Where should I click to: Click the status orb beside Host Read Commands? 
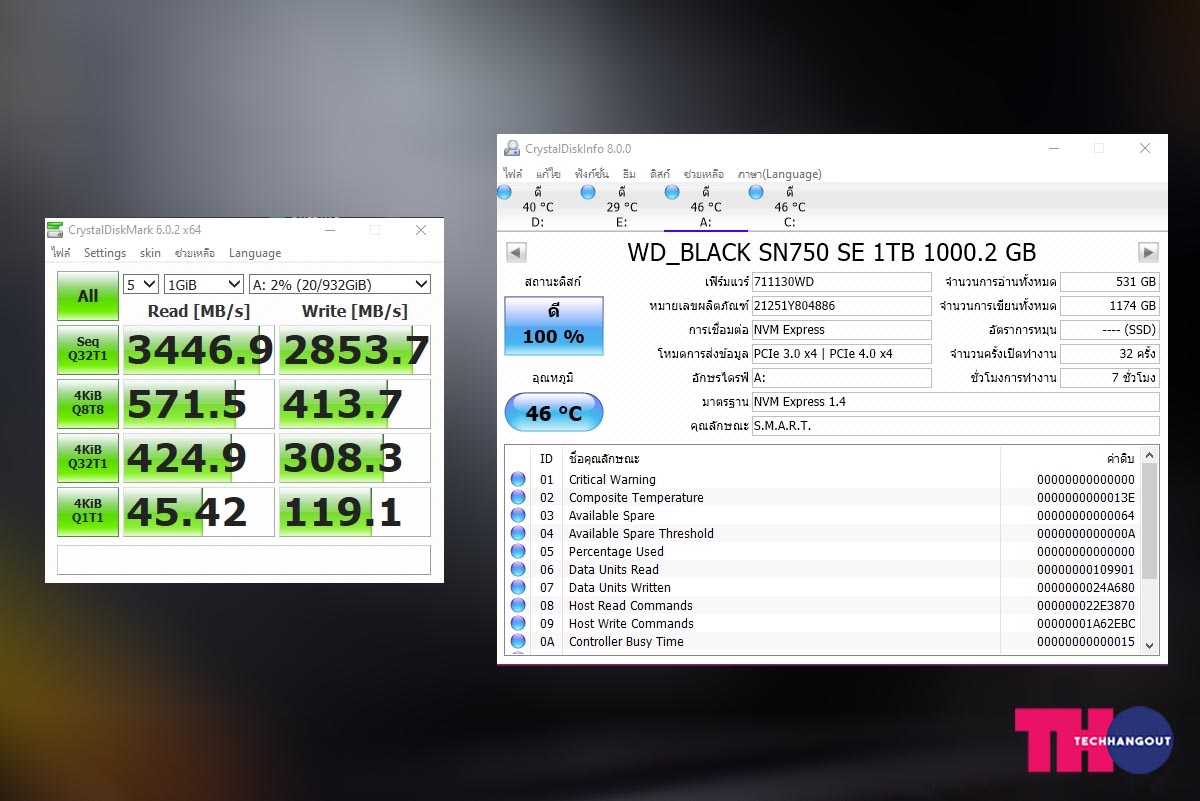518,606
